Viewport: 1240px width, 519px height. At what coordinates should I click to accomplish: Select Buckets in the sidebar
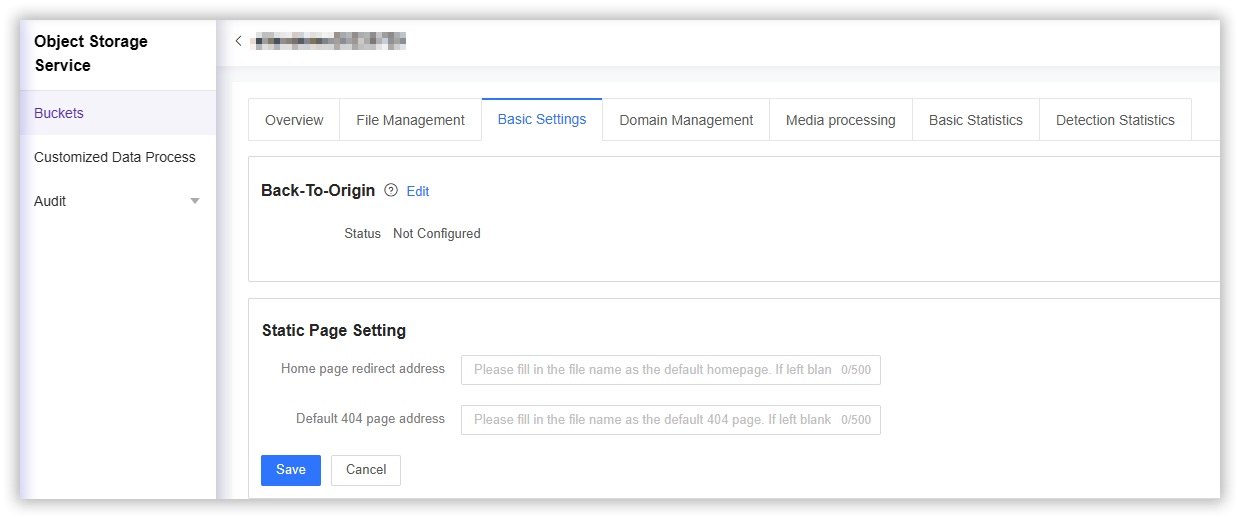point(59,113)
